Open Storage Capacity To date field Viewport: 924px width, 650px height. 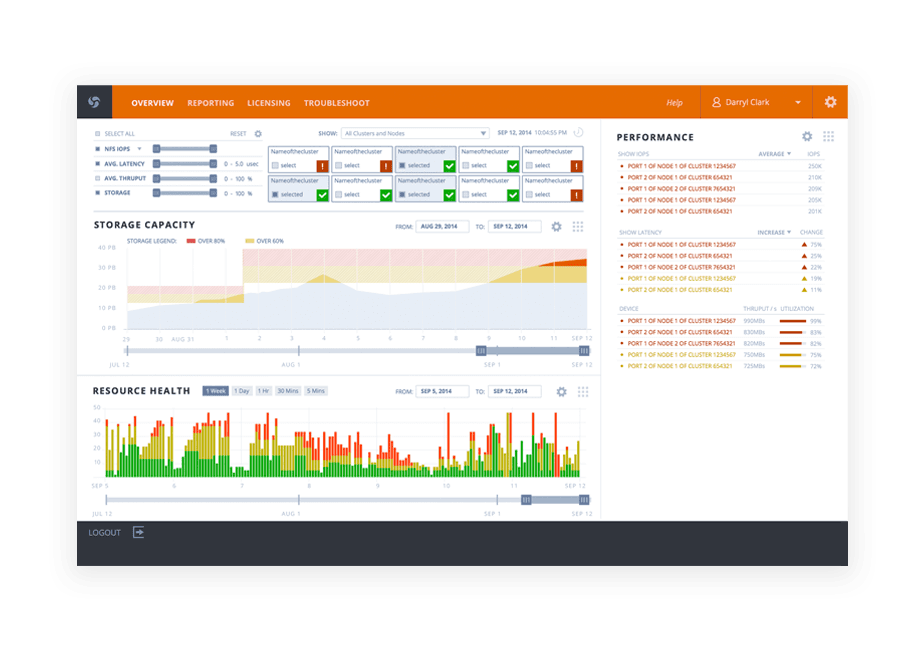(514, 226)
